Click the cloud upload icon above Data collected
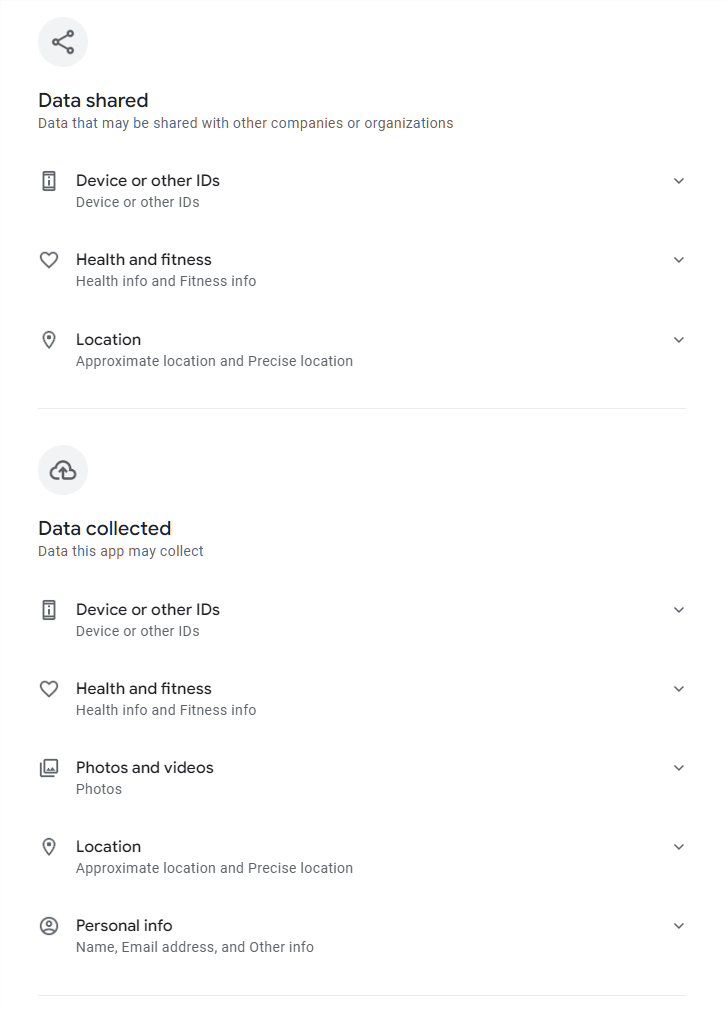726x1010 pixels. click(x=63, y=470)
